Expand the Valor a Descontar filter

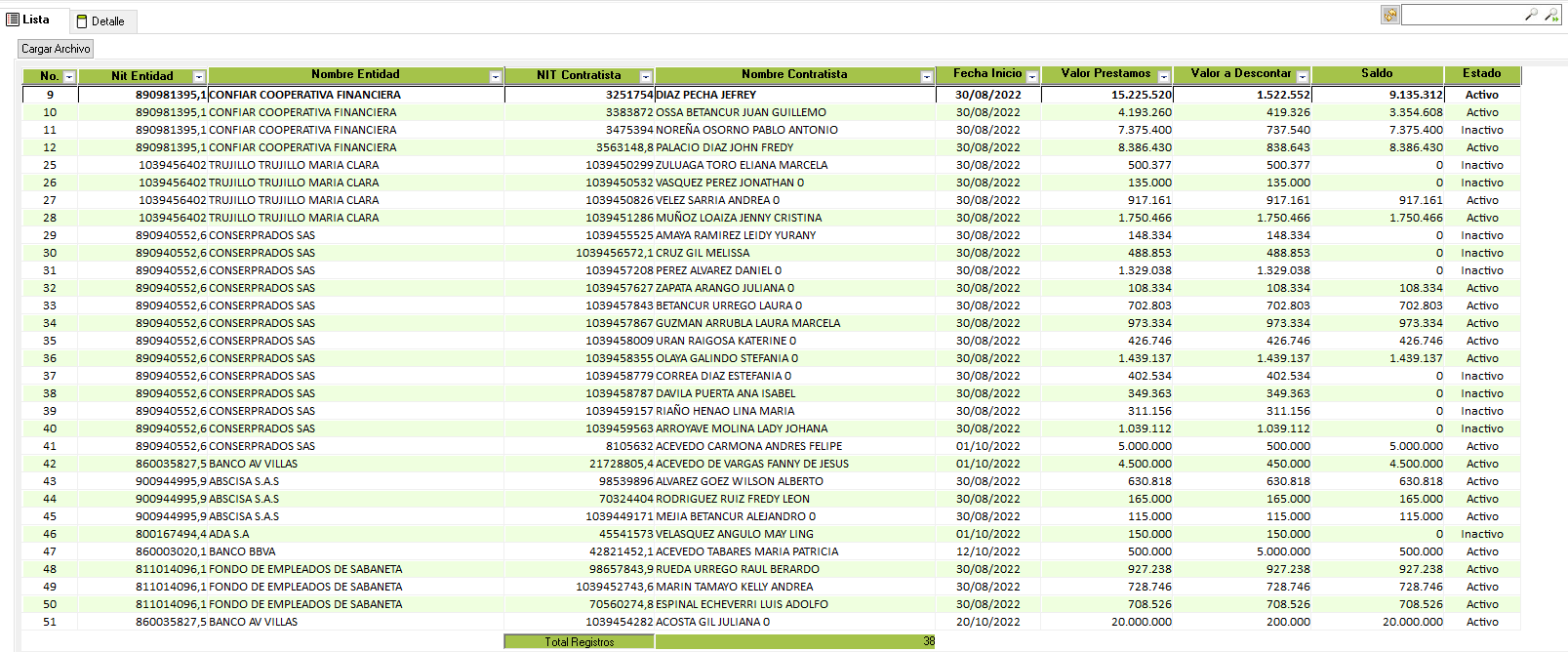coord(1302,76)
